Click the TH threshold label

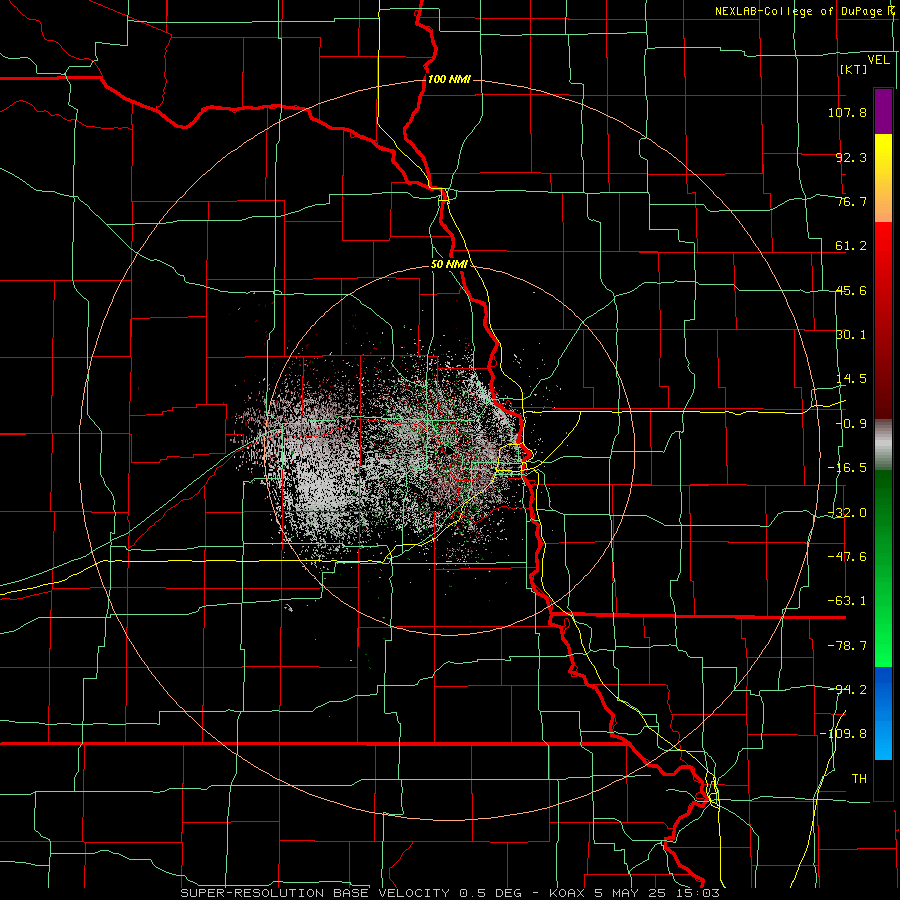(x=859, y=779)
